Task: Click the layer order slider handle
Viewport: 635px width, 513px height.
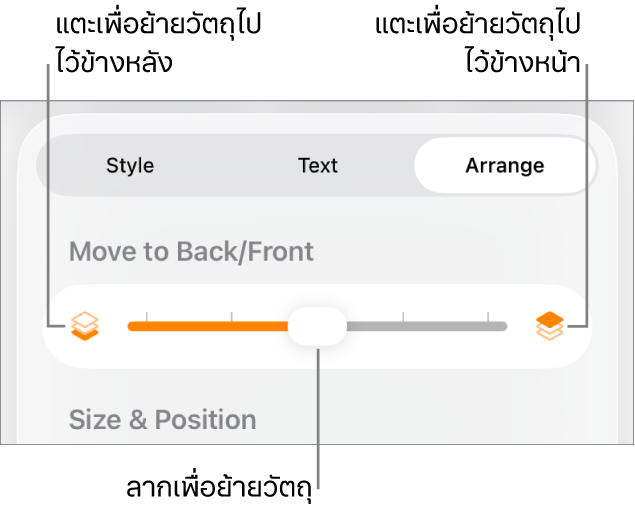Action: pos(318,326)
